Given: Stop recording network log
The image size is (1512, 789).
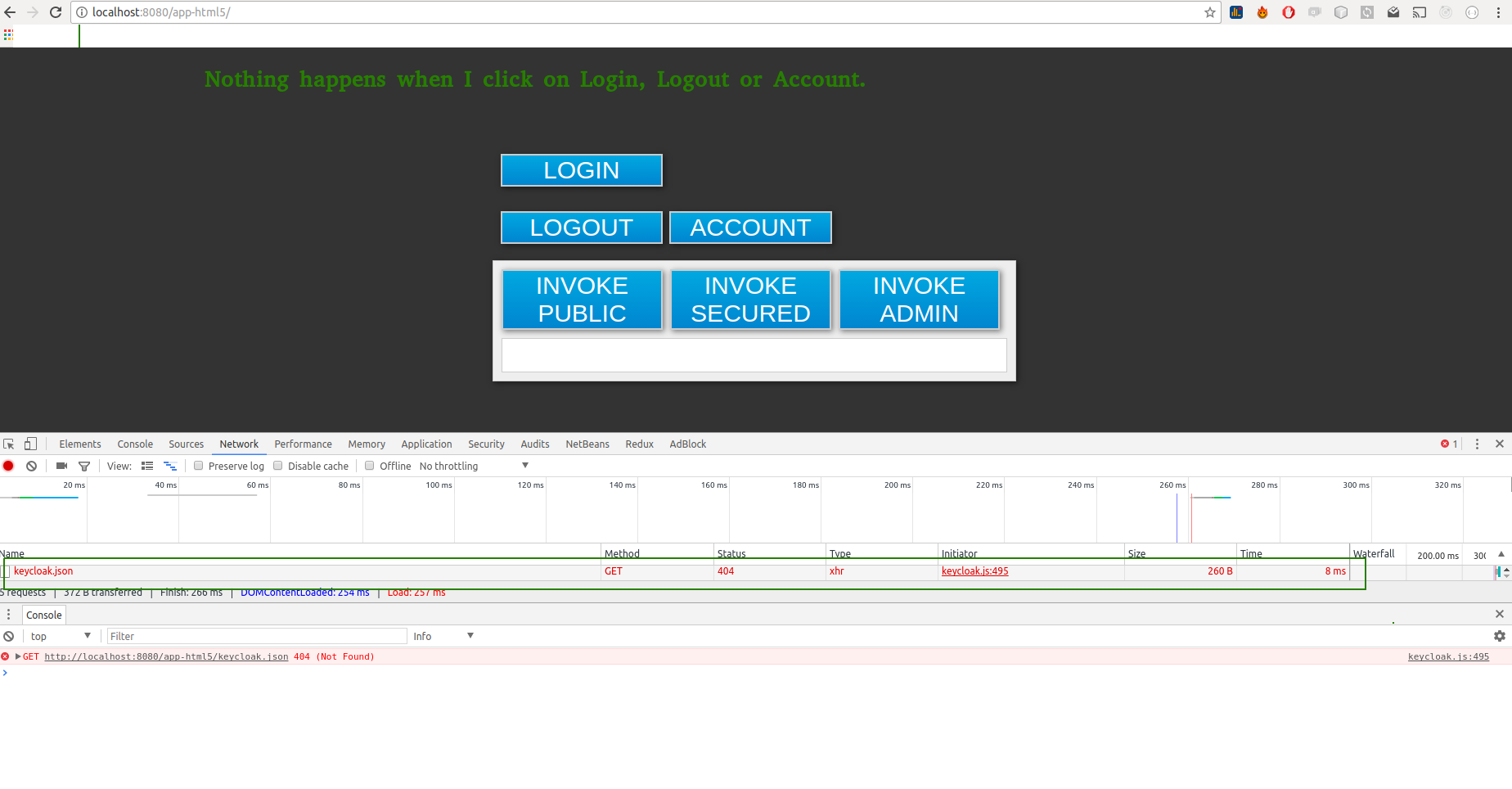Looking at the screenshot, I should coord(8,466).
